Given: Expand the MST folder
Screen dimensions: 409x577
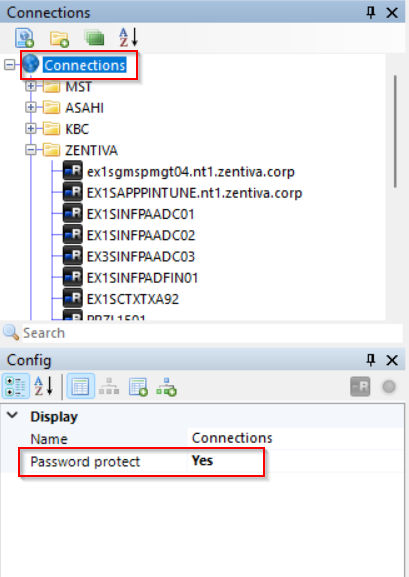Looking at the screenshot, I should coord(31,86).
